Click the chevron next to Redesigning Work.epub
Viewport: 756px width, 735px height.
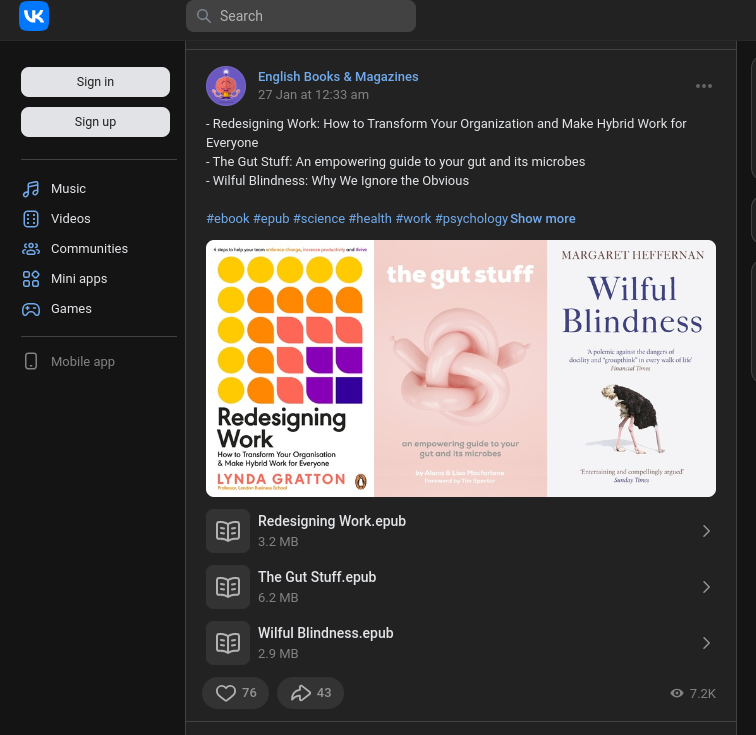(x=706, y=531)
